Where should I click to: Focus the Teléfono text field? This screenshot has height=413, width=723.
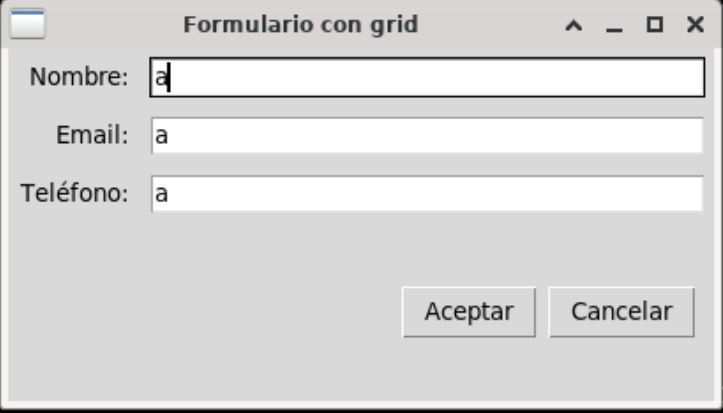pos(428,194)
